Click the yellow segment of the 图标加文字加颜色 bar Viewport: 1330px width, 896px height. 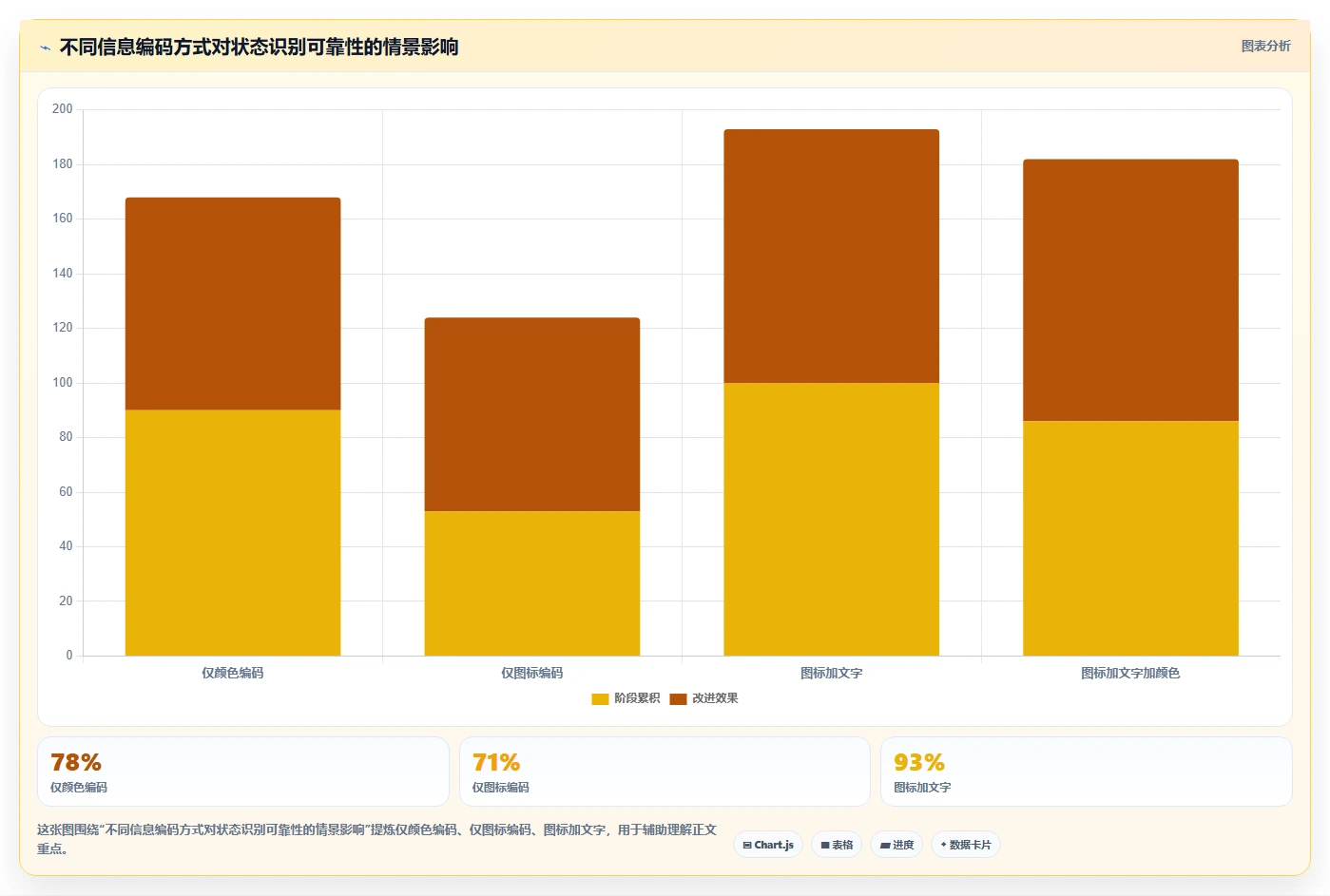[1131, 539]
